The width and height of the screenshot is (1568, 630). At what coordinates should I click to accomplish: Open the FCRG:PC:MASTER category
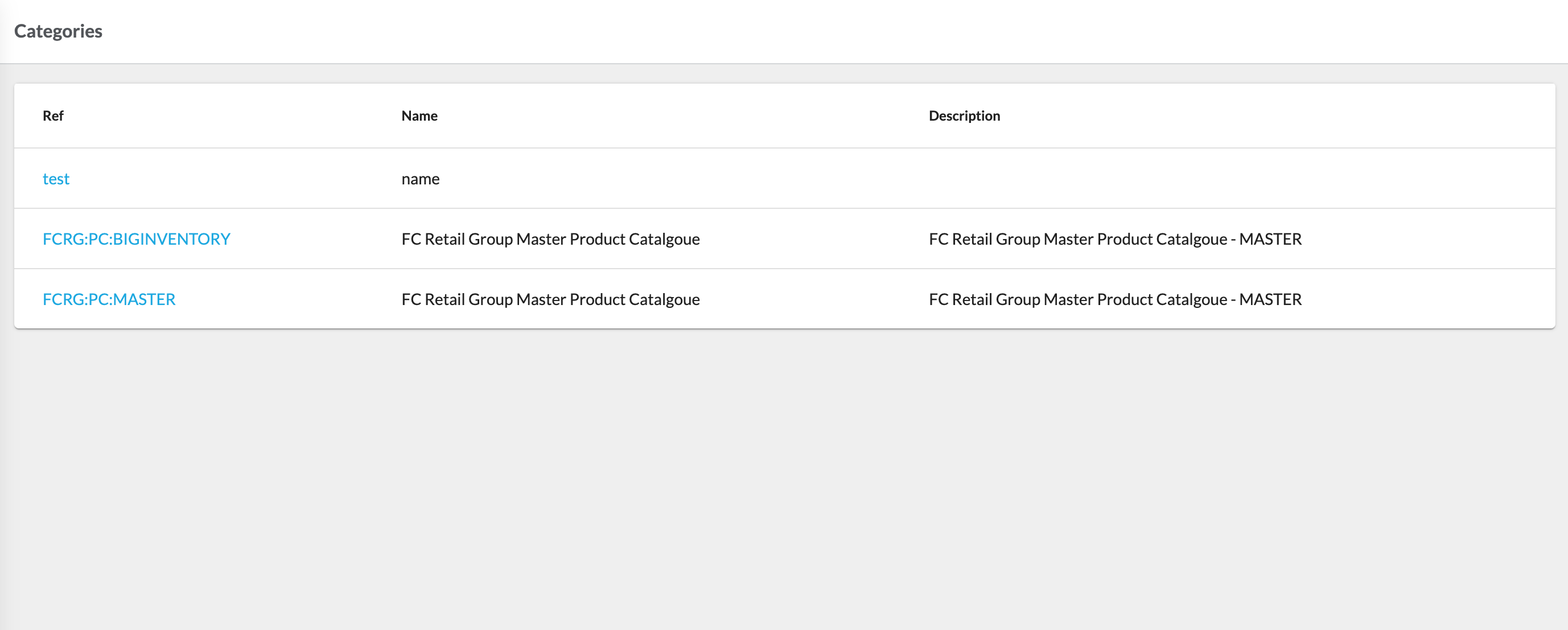pos(109,298)
